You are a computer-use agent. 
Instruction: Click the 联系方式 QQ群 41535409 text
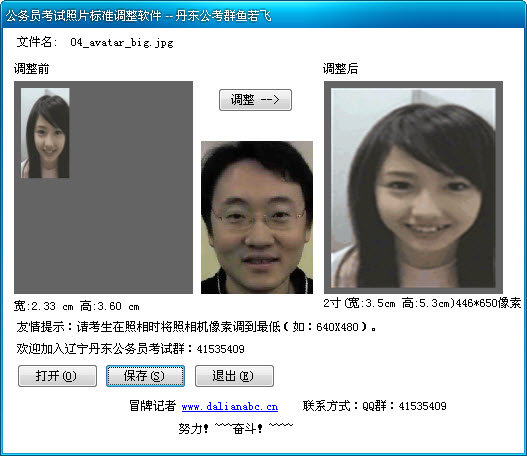tap(374, 406)
